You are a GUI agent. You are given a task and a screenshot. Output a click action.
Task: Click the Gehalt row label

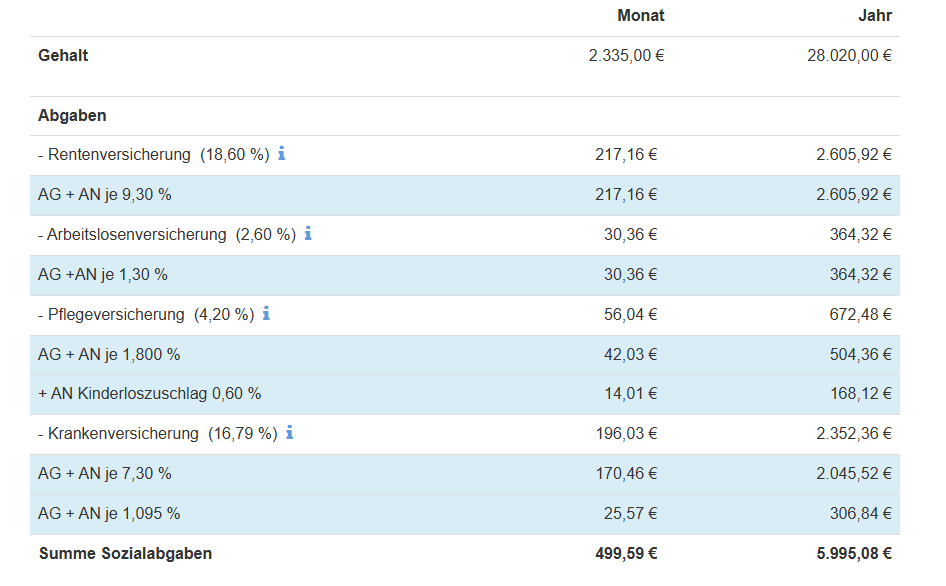[x=63, y=56]
